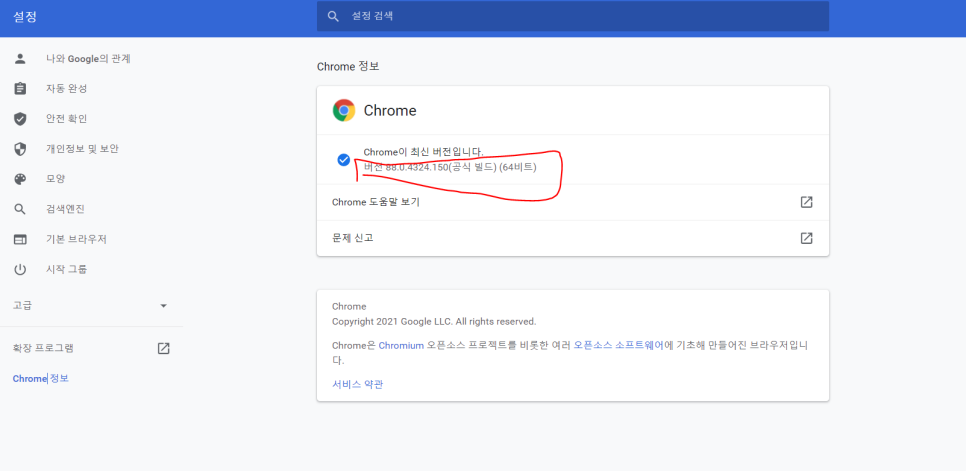Click the magnifier icon beside 검색엔진
This screenshot has height=471, width=966.
tap(20, 209)
